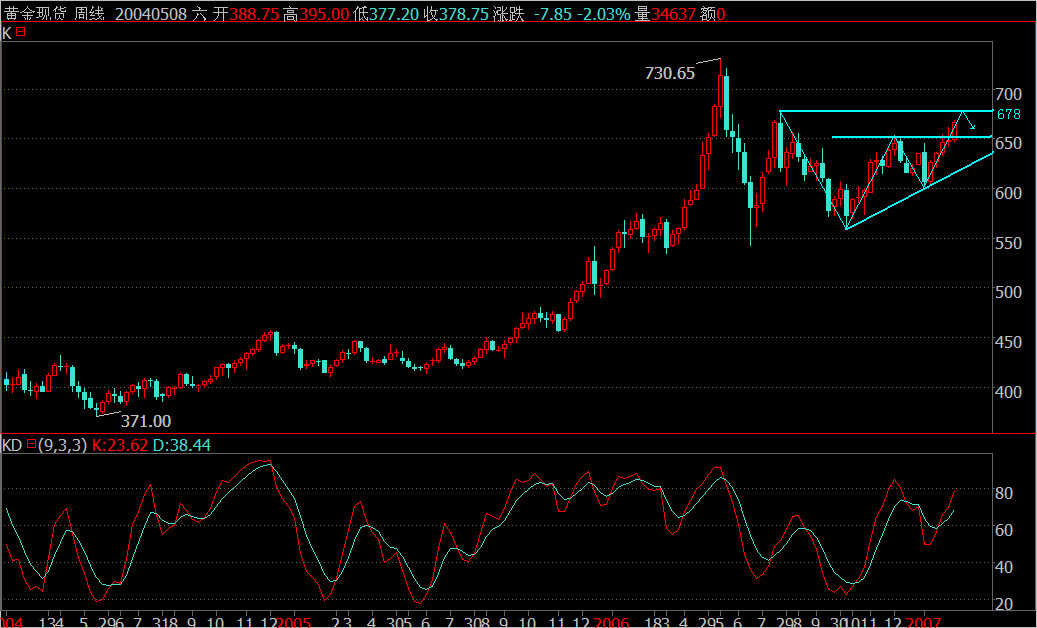Click the D:38.44 indicator value
The image size is (1037, 628).
coord(182,446)
